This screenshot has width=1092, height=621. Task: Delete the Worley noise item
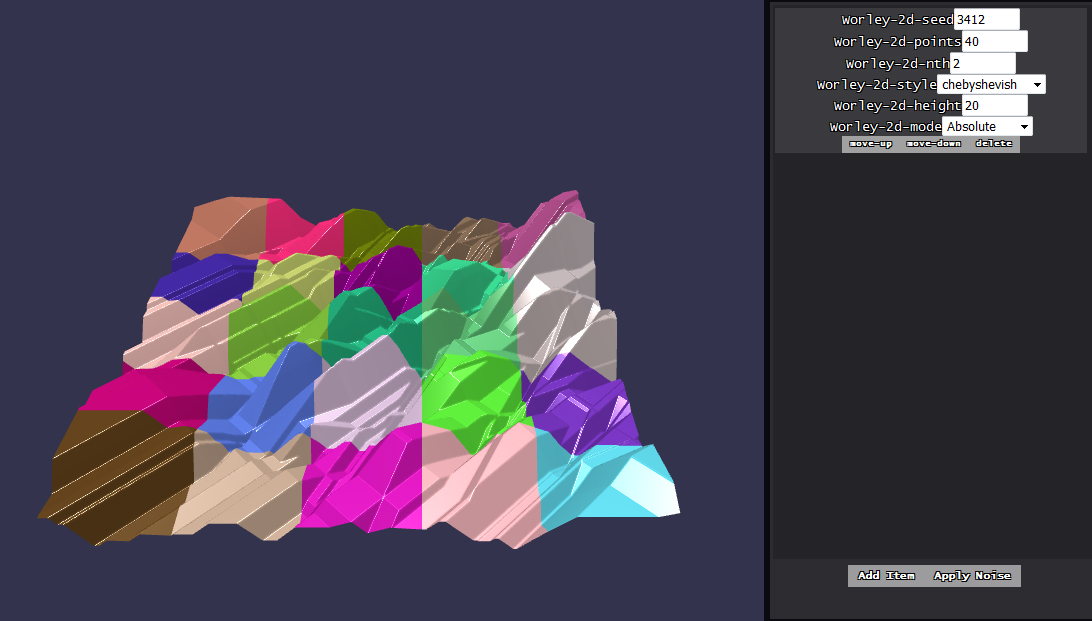[993, 144]
